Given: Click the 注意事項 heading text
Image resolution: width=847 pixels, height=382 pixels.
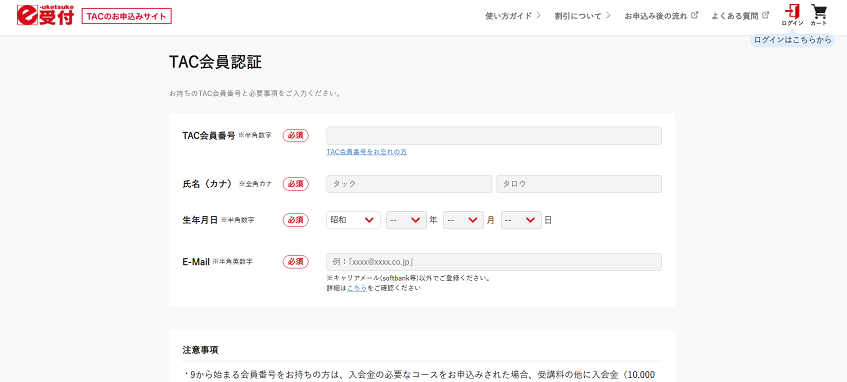Looking at the screenshot, I should pyautogui.click(x=200, y=350).
